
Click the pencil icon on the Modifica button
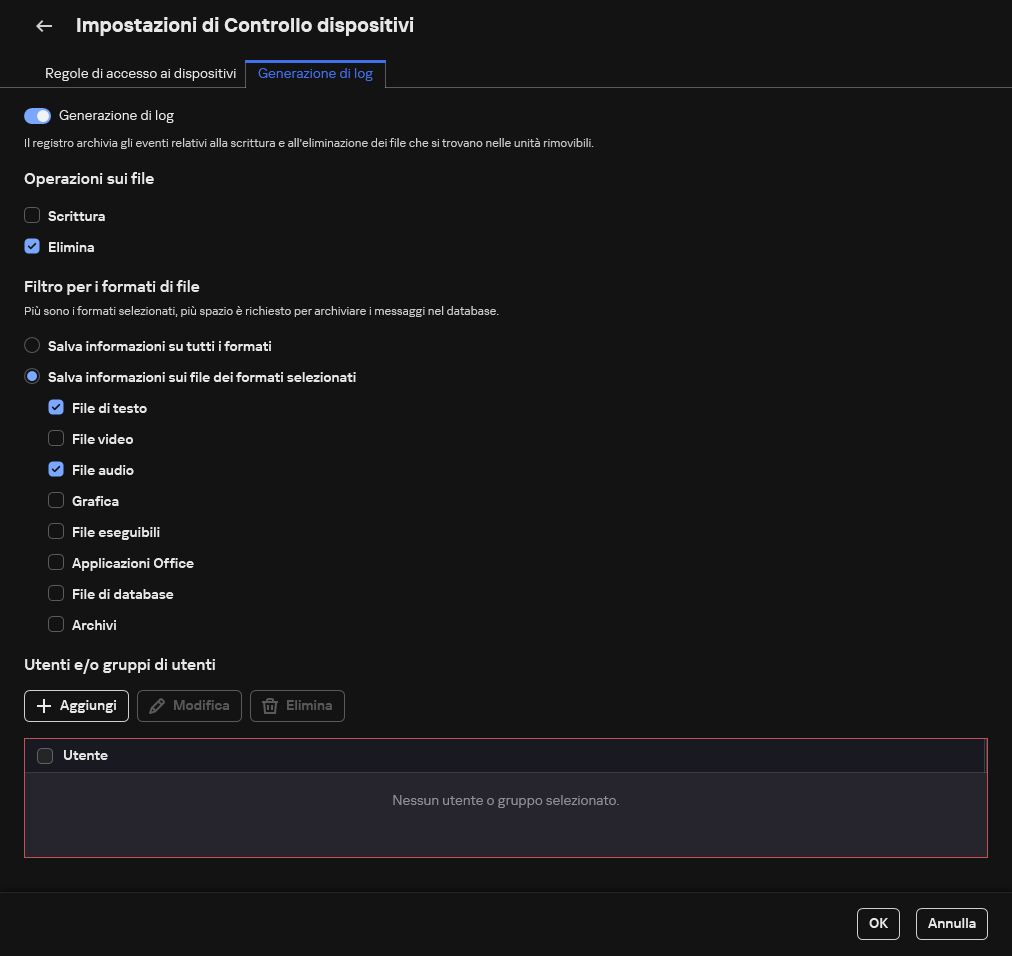pos(157,706)
